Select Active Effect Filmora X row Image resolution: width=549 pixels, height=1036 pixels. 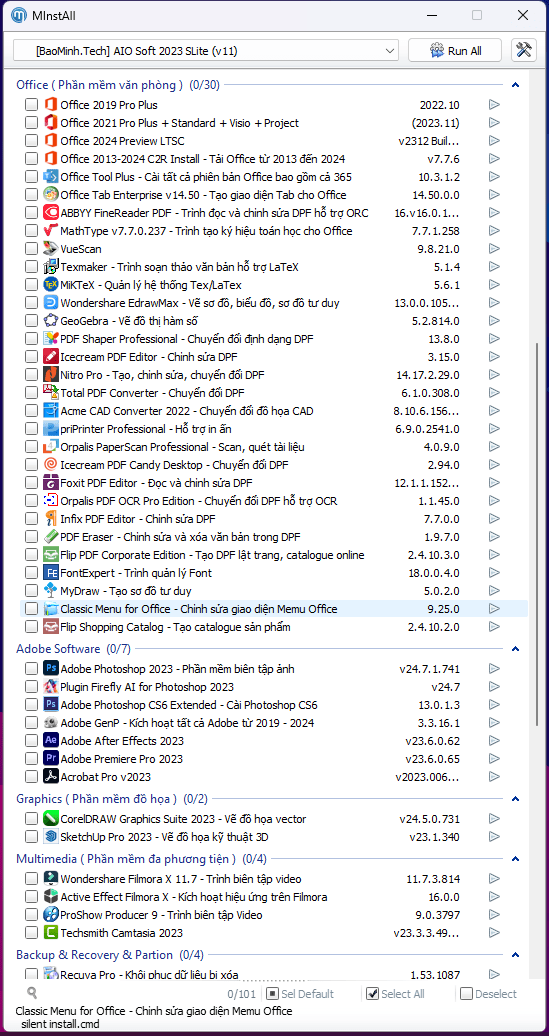click(194, 897)
